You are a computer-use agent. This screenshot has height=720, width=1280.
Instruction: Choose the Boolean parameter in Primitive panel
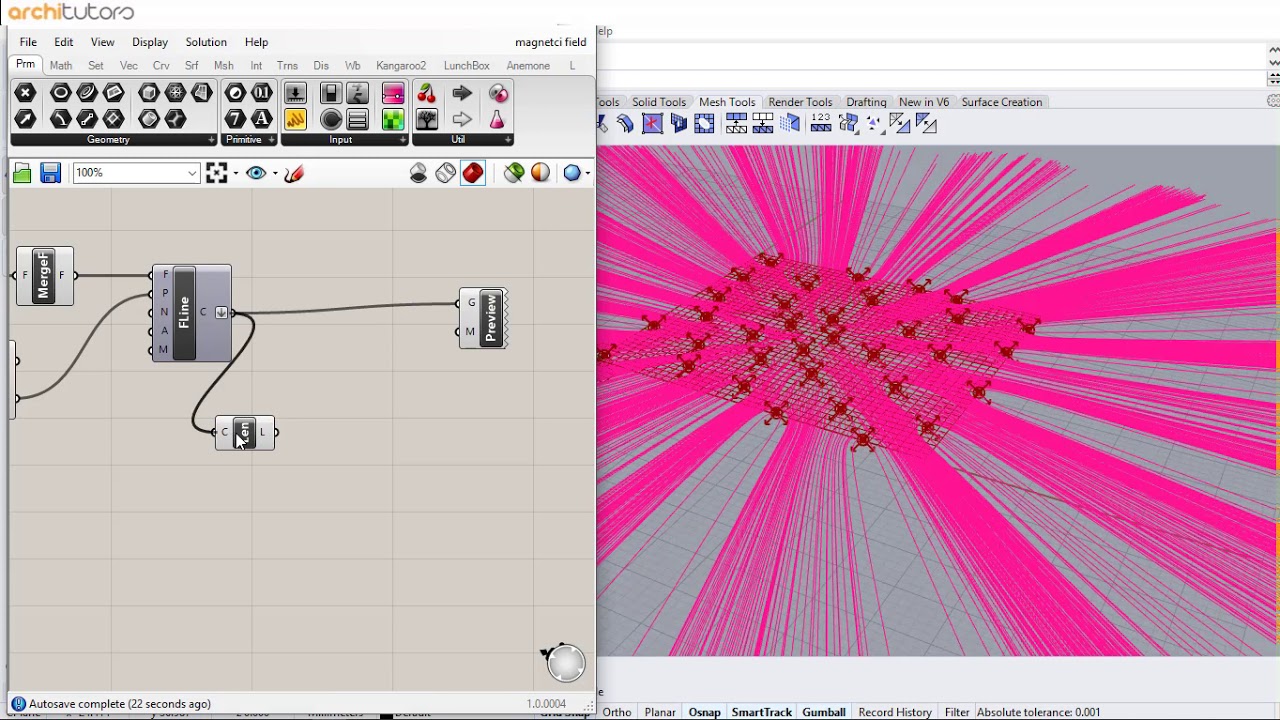point(235,93)
